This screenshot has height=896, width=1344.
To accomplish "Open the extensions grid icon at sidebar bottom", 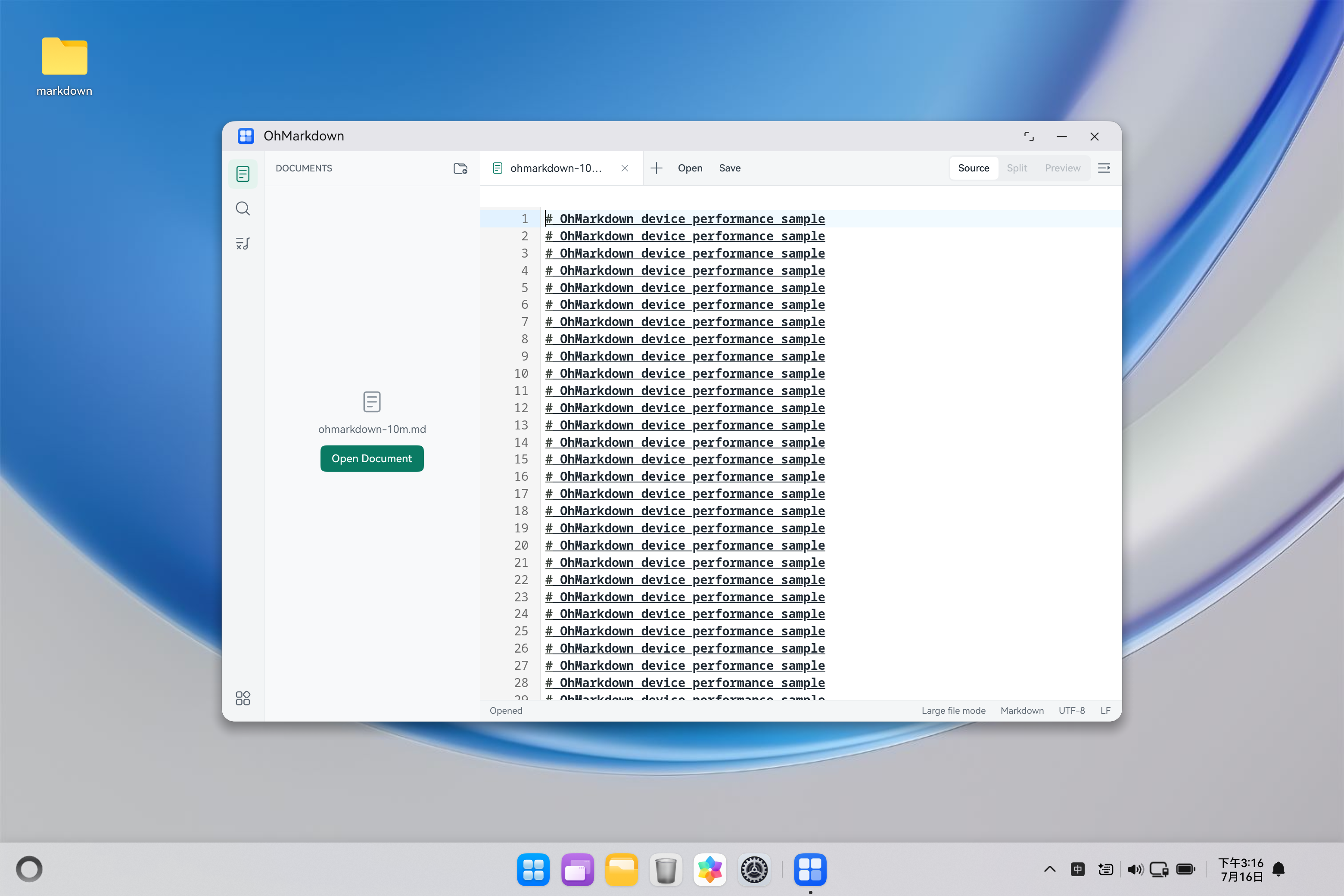I will (243, 698).
